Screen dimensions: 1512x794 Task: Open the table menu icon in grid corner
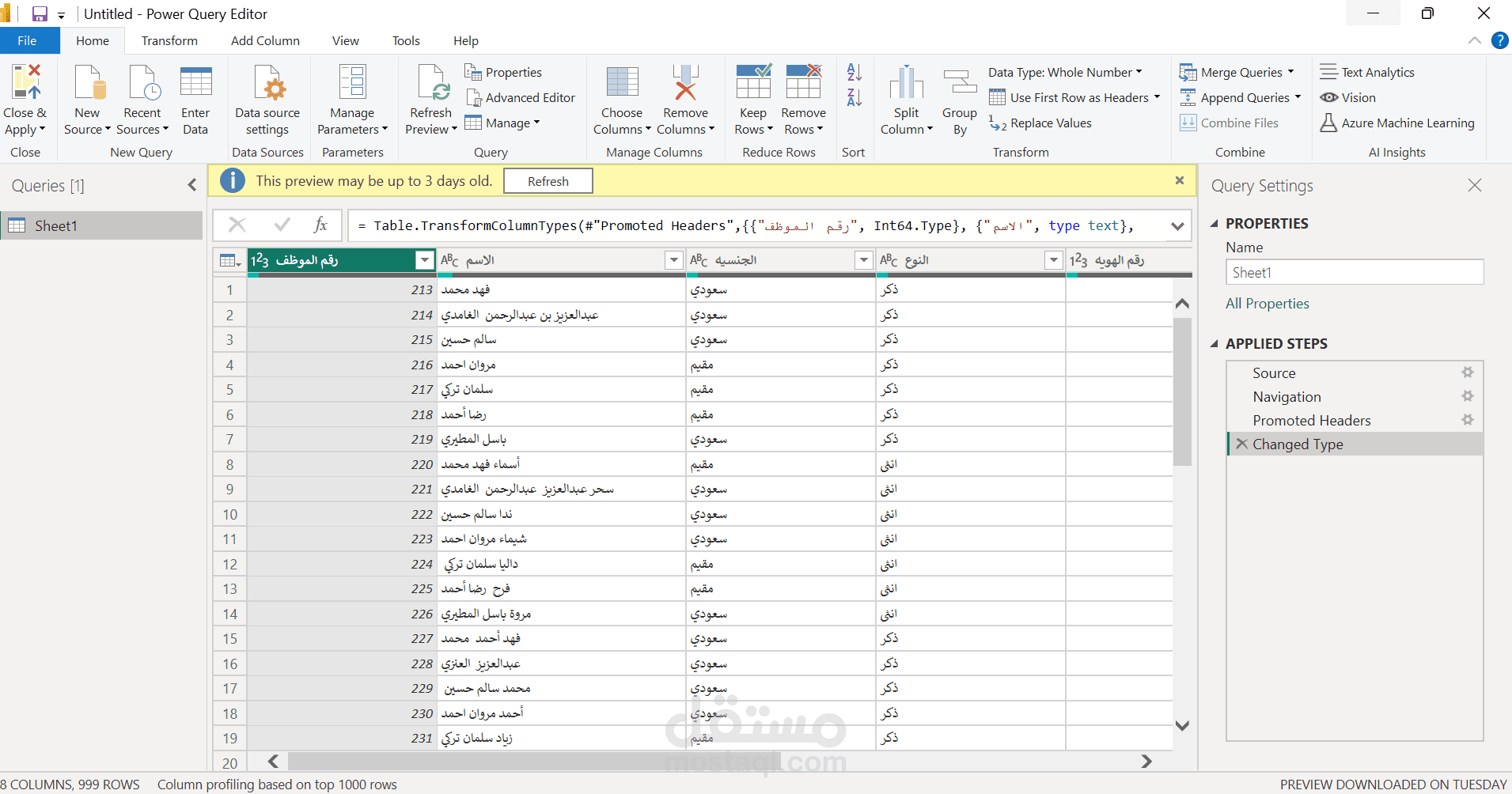point(230,260)
